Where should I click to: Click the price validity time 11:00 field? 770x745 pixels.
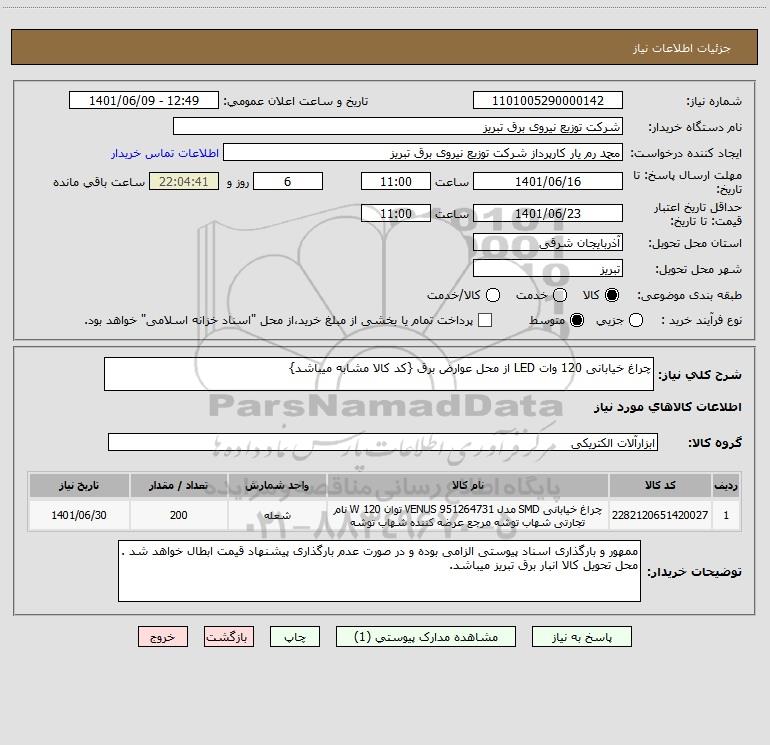click(396, 213)
